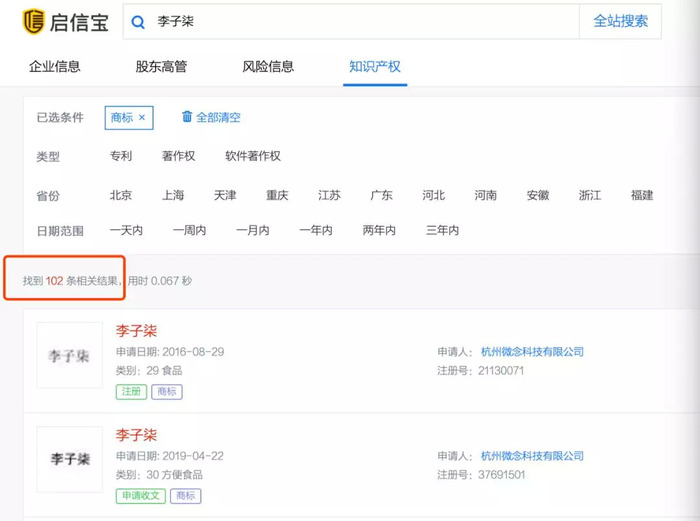Set date range to 三年内
700x521 pixels.
point(442,230)
